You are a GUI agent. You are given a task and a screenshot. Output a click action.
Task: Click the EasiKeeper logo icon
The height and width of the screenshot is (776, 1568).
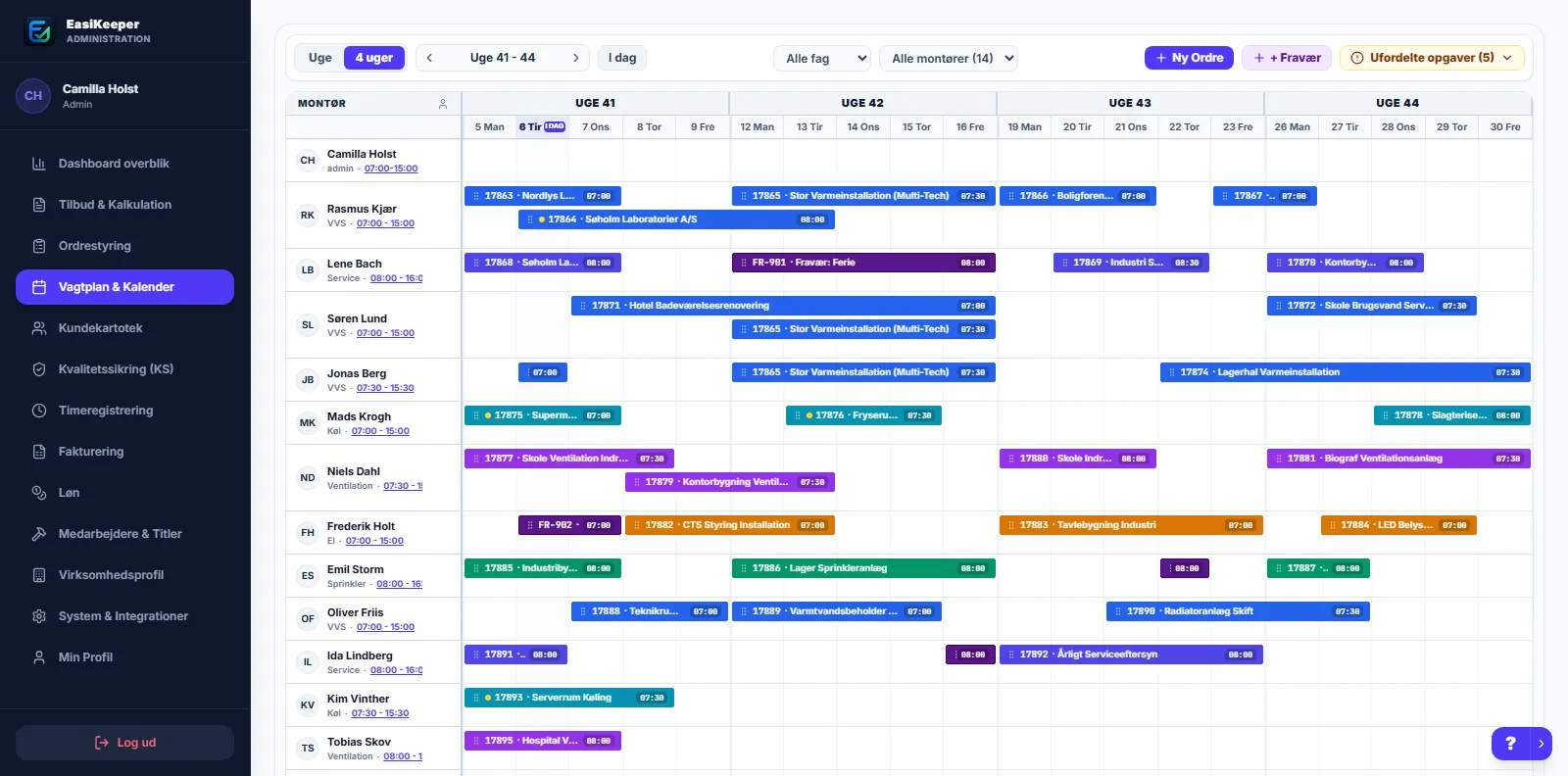click(x=39, y=31)
